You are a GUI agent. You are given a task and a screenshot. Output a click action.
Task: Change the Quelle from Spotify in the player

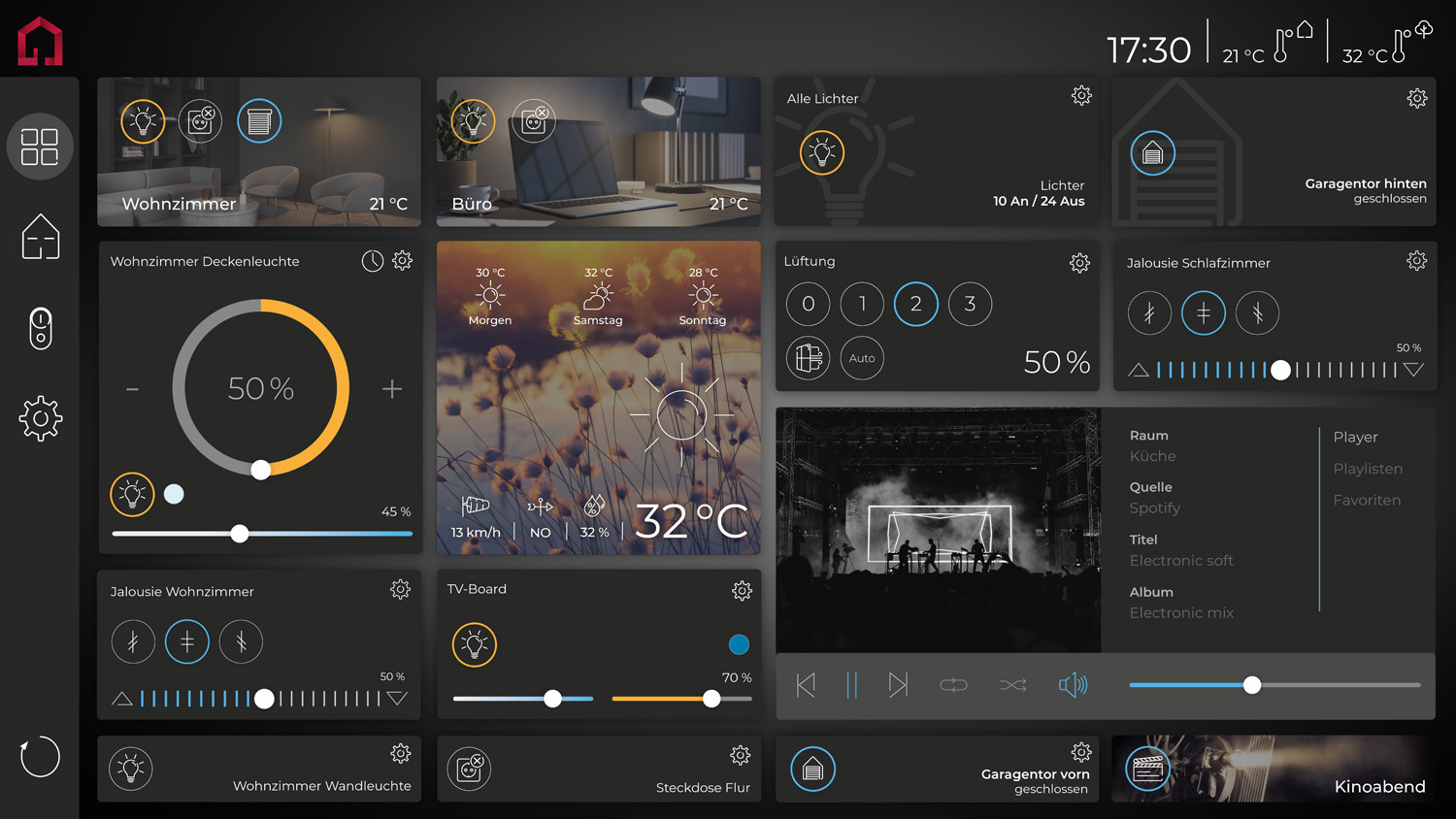[1155, 508]
